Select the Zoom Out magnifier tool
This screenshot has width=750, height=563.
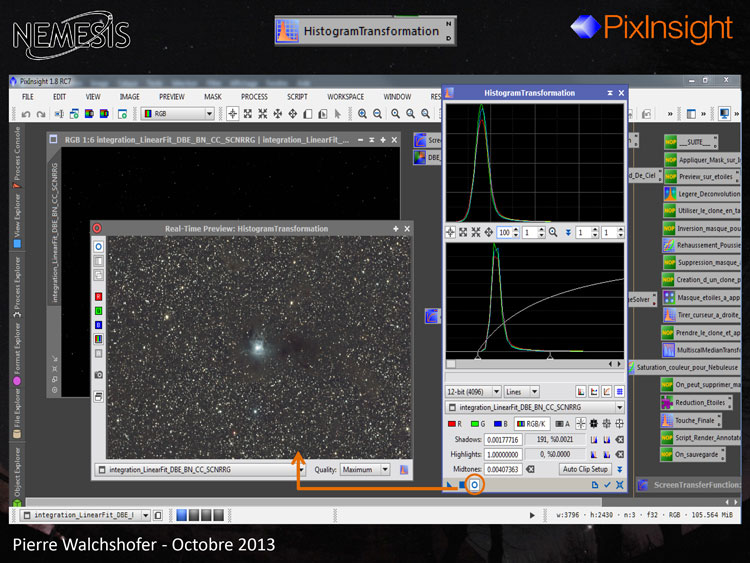pos(377,114)
